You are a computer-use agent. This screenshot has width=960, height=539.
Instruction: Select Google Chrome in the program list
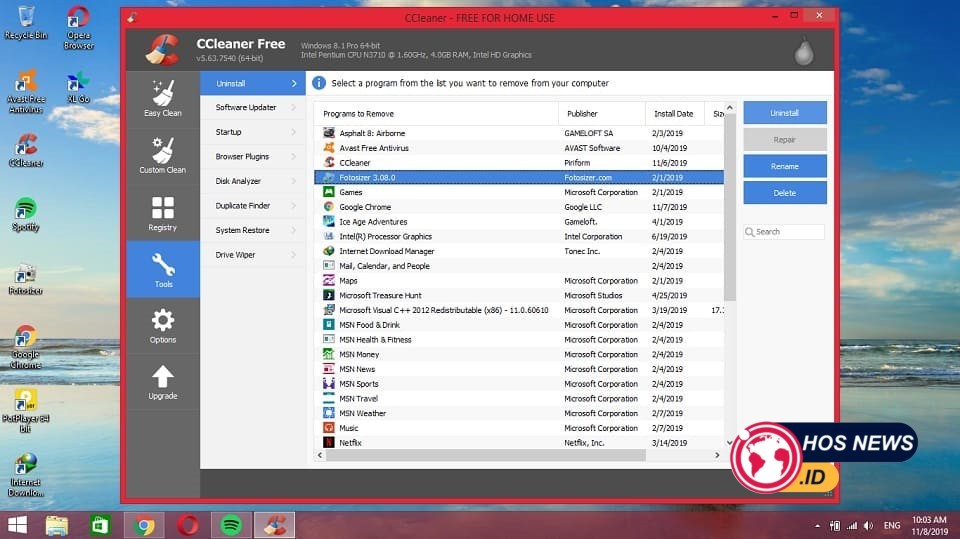click(x=364, y=207)
